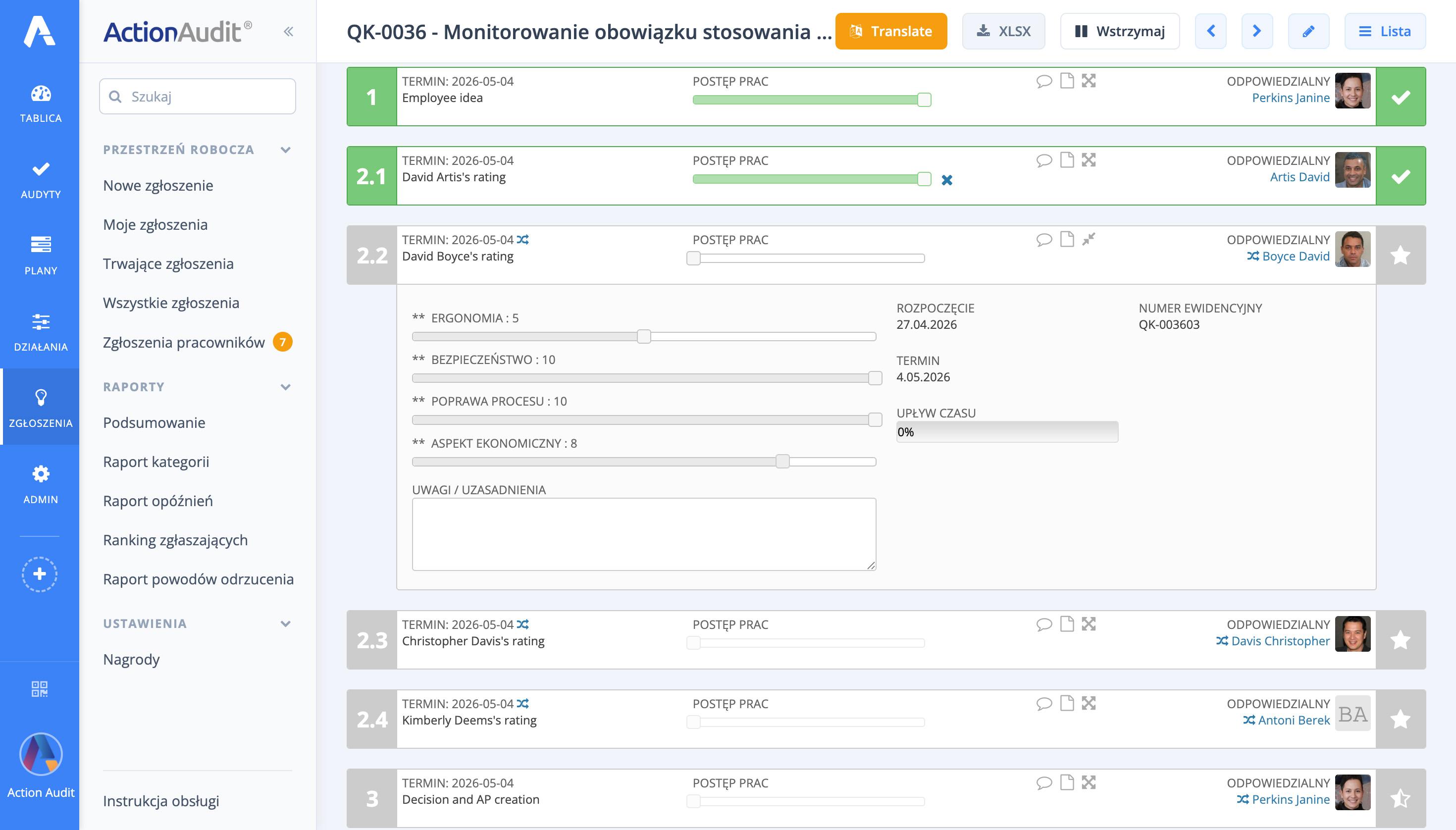The image size is (1456, 830).
Task: Expand details of Kimberly Deems's rating
Action: (x=1089, y=703)
